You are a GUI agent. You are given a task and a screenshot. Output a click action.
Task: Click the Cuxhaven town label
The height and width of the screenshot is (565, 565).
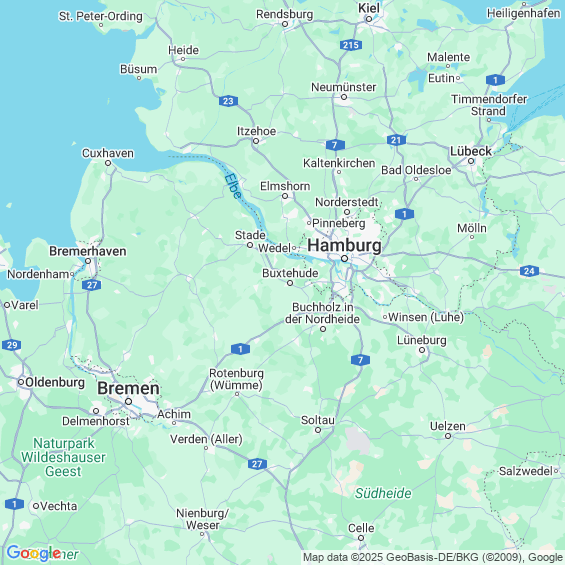[x=108, y=153]
